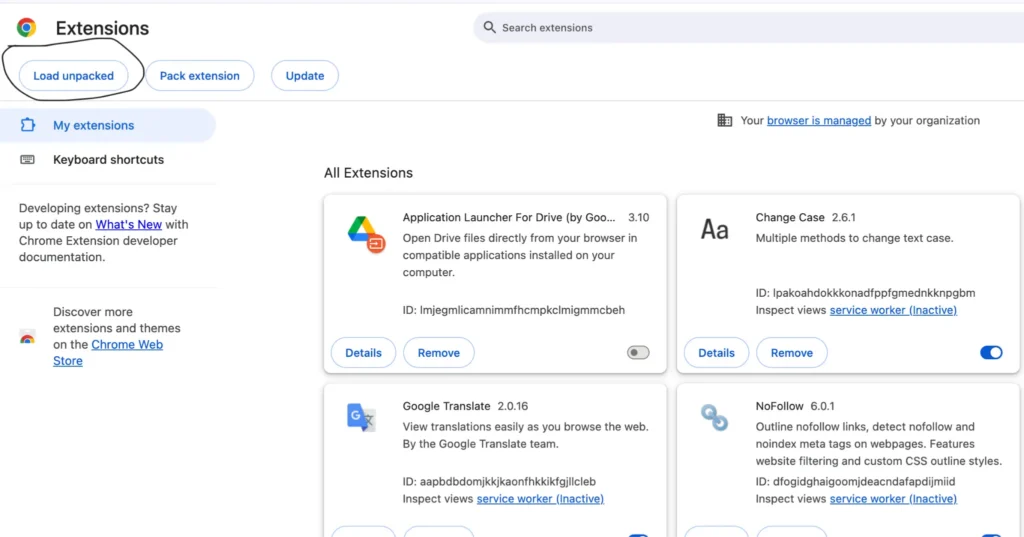This screenshot has width=1024, height=537.
Task: Open the Keyboard shortcuts section
Action: click(108, 159)
